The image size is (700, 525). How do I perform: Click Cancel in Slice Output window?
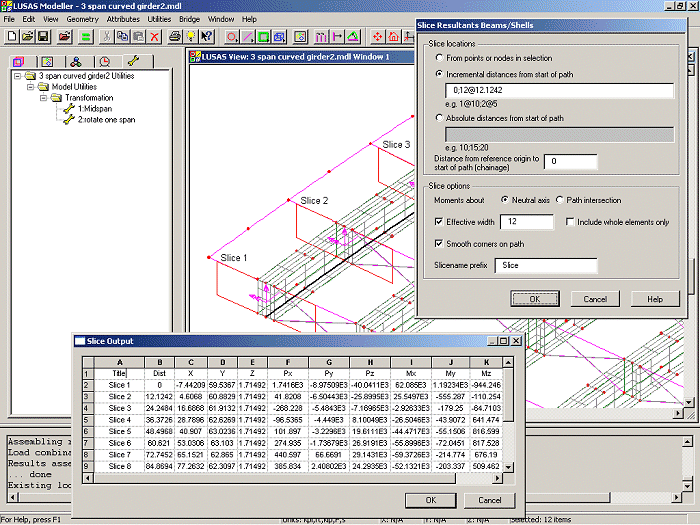pos(490,500)
